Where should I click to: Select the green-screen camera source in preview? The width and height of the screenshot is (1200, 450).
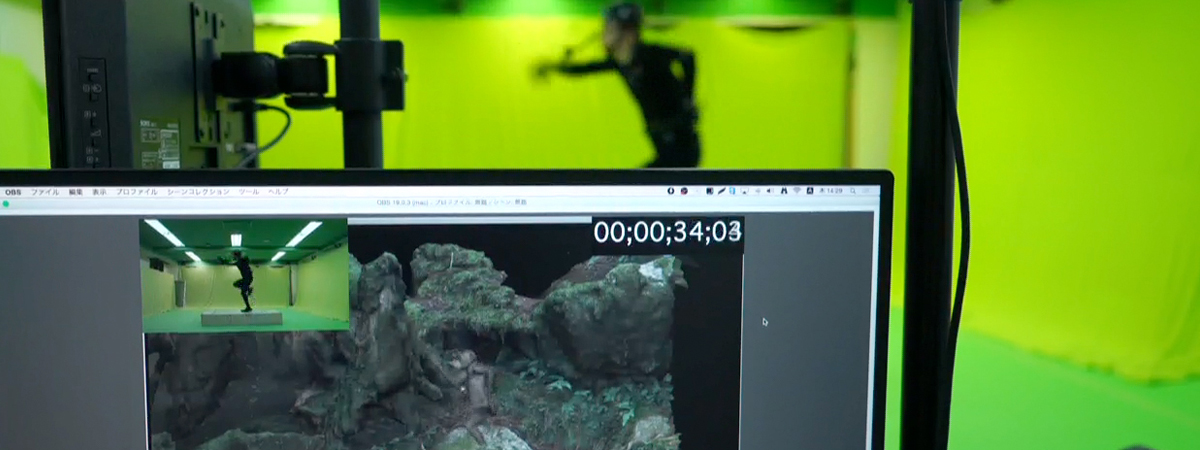(244, 275)
